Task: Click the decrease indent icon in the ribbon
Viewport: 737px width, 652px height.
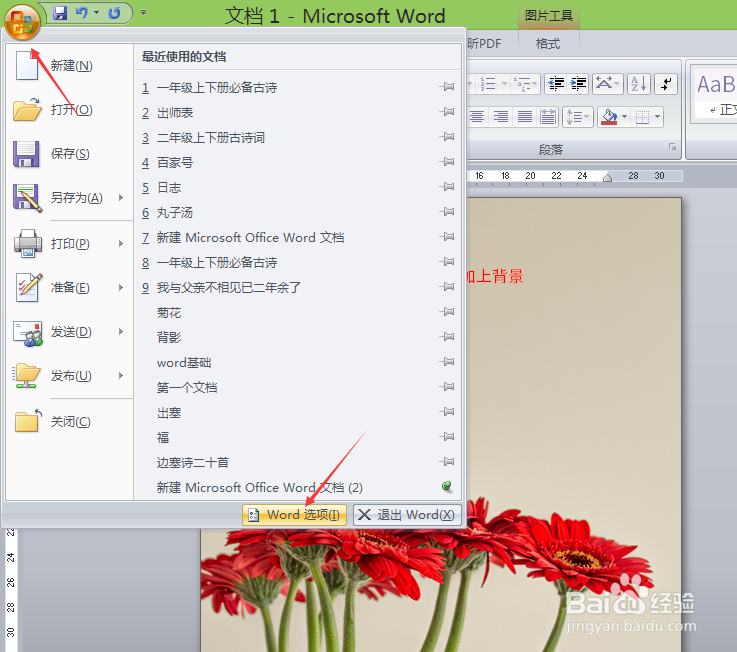Action: pyautogui.click(x=556, y=84)
